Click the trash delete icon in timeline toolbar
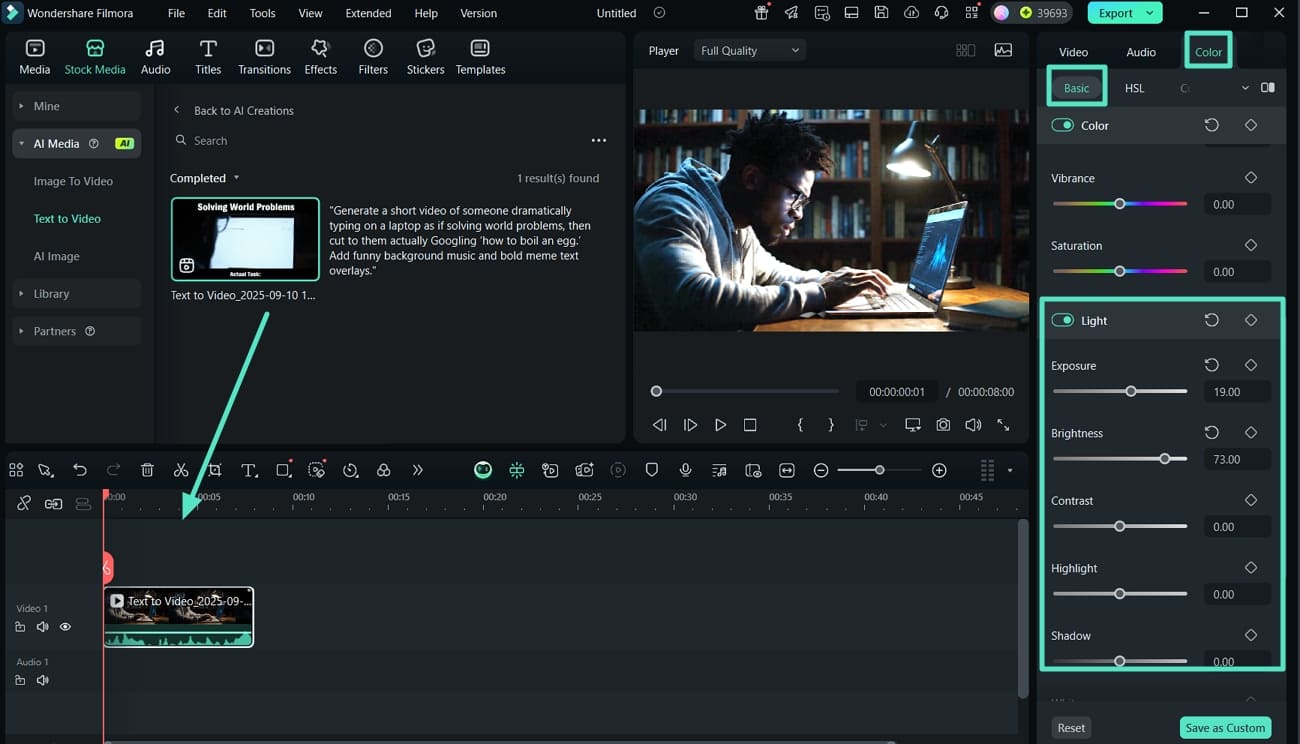Screen dimensions: 1300x744 pyautogui.click(x=147, y=470)
